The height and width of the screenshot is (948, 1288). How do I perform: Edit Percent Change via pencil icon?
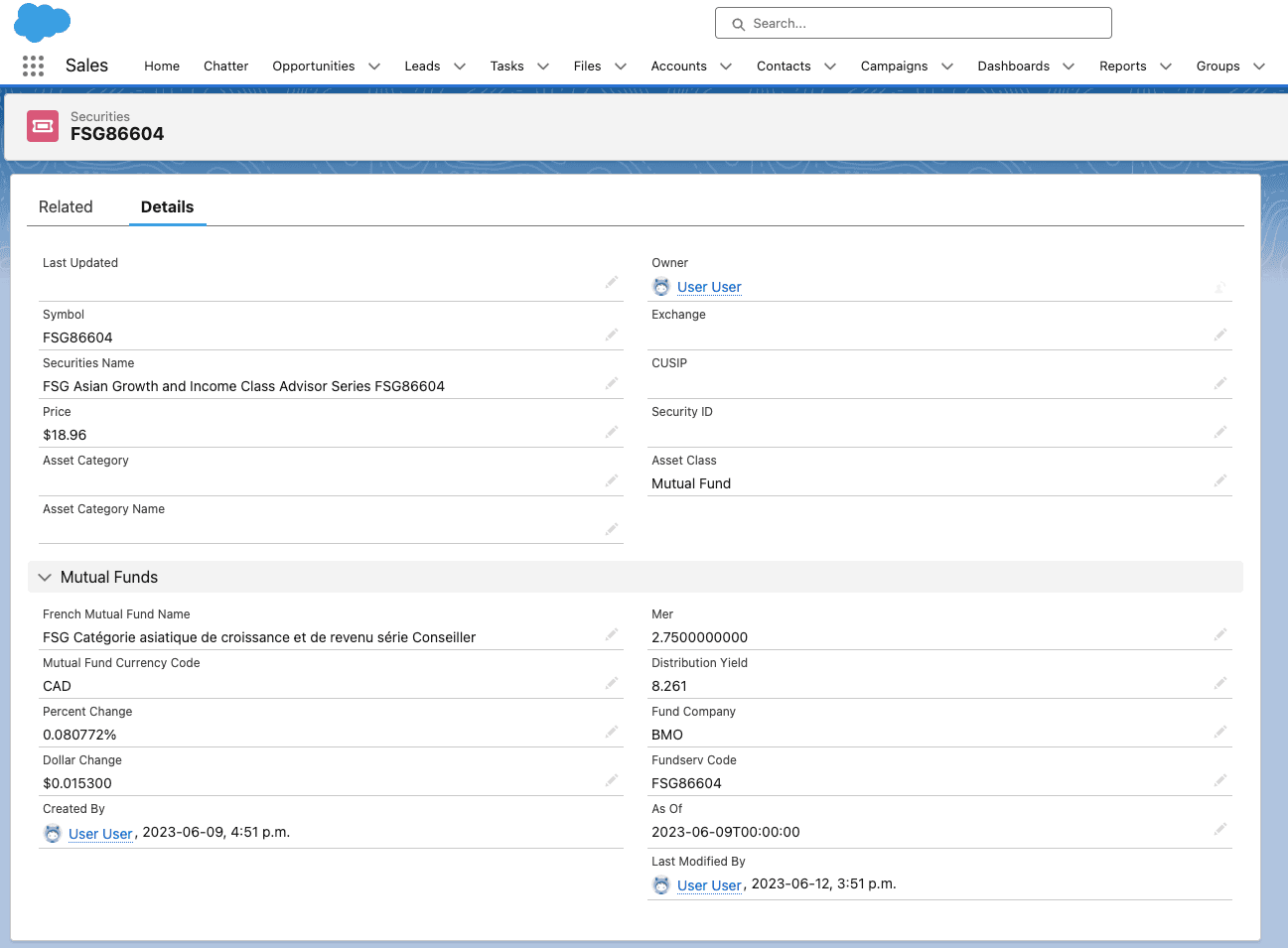pyautogui.click(x=612, y=732)
